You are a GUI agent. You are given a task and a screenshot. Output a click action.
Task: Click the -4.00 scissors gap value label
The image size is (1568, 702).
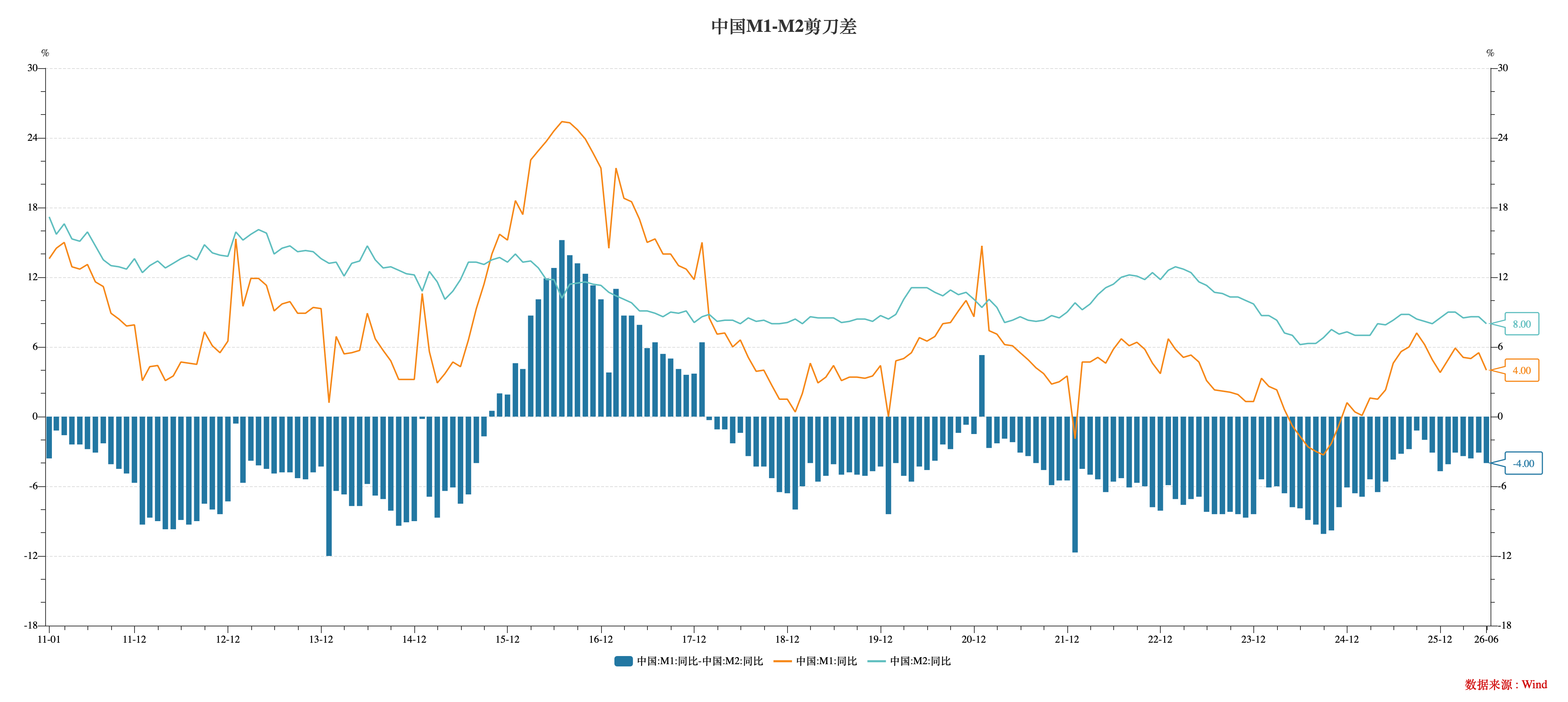click(1524, 463)
